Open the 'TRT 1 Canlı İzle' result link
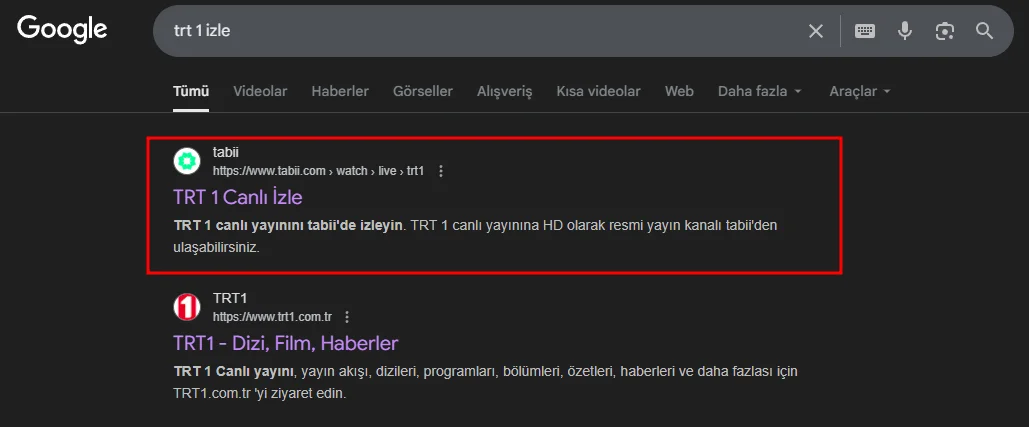This screenshot has height=427, width=1029. [x=238, y=197]
